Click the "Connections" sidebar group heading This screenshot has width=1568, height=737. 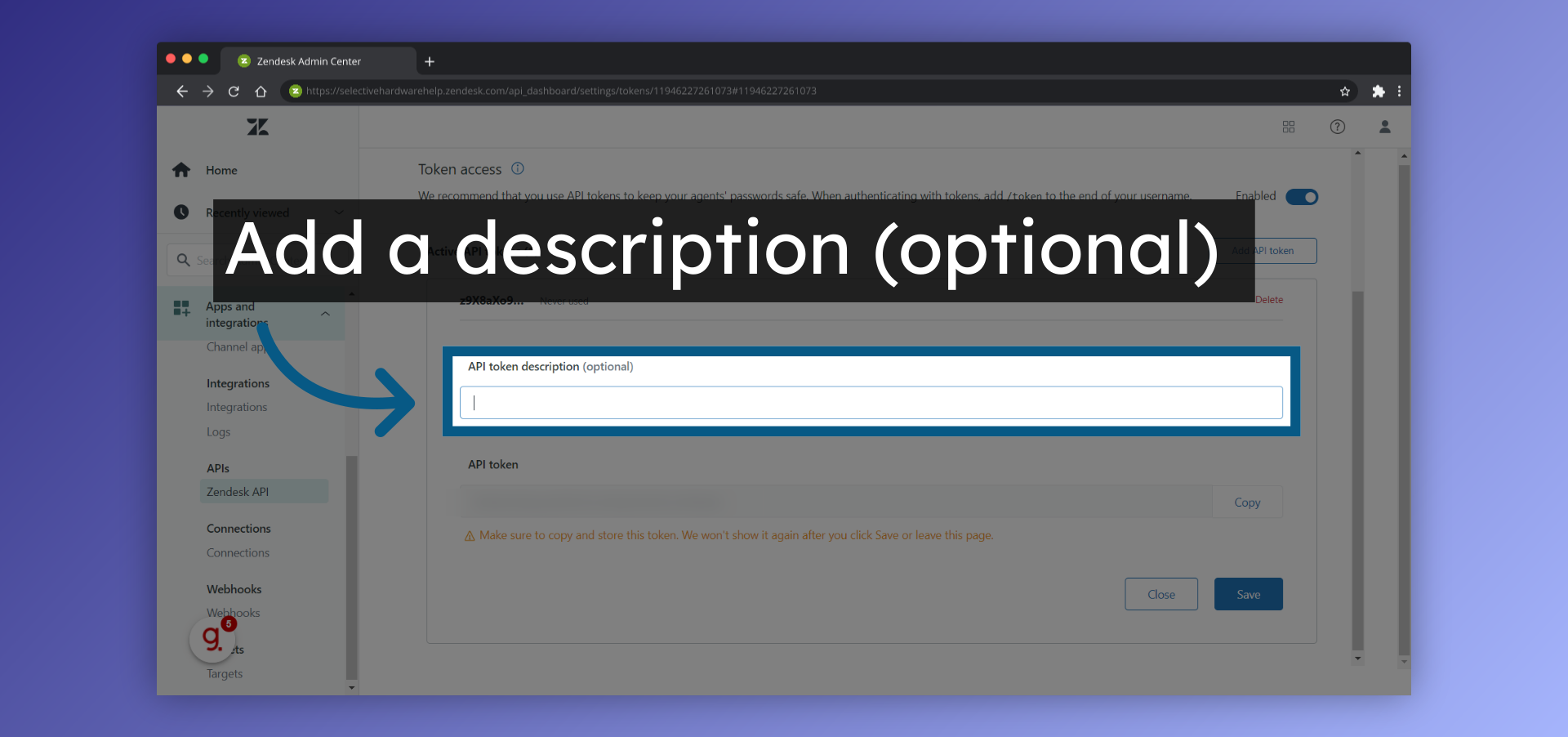[238, 529]
